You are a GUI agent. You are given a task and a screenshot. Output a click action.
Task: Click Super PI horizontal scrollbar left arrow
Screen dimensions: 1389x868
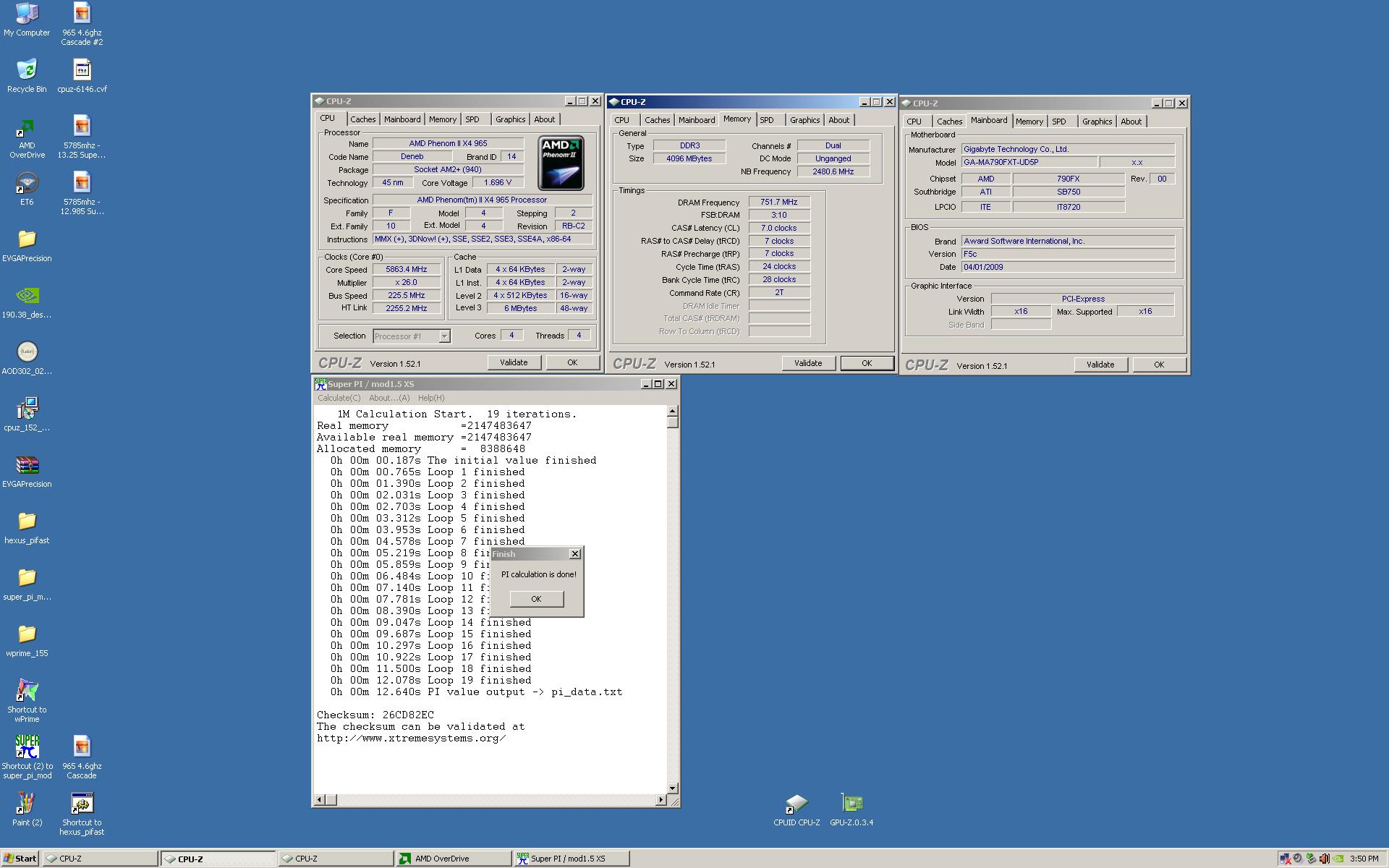point(320,800)
